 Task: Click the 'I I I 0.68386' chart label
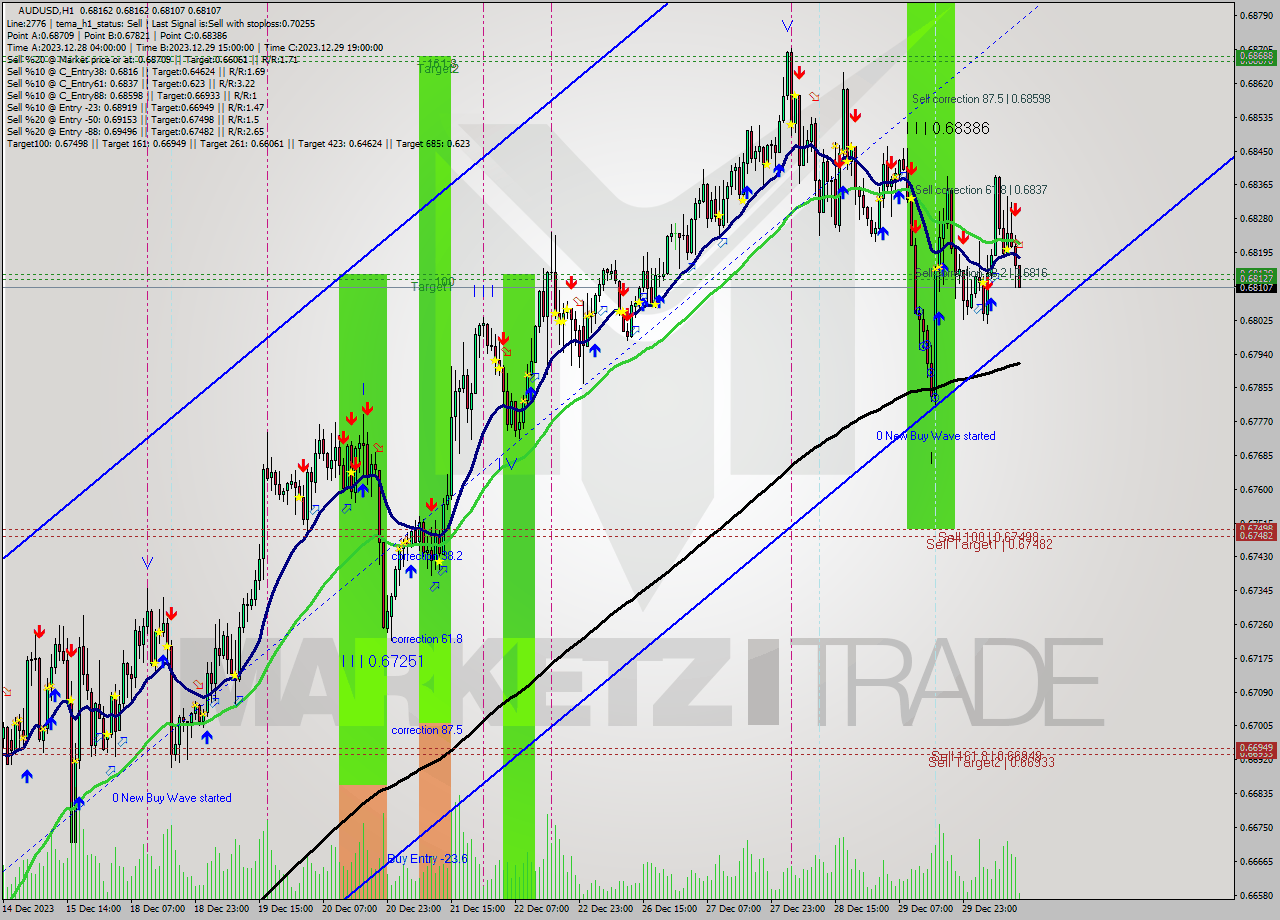click(x=947, y=128)
